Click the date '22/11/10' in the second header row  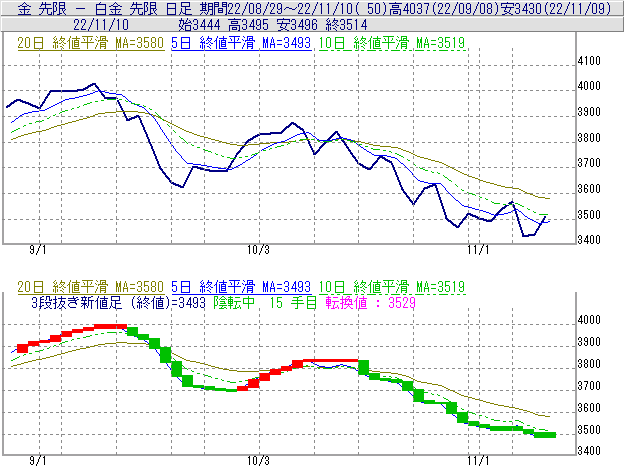coord(101,25)
